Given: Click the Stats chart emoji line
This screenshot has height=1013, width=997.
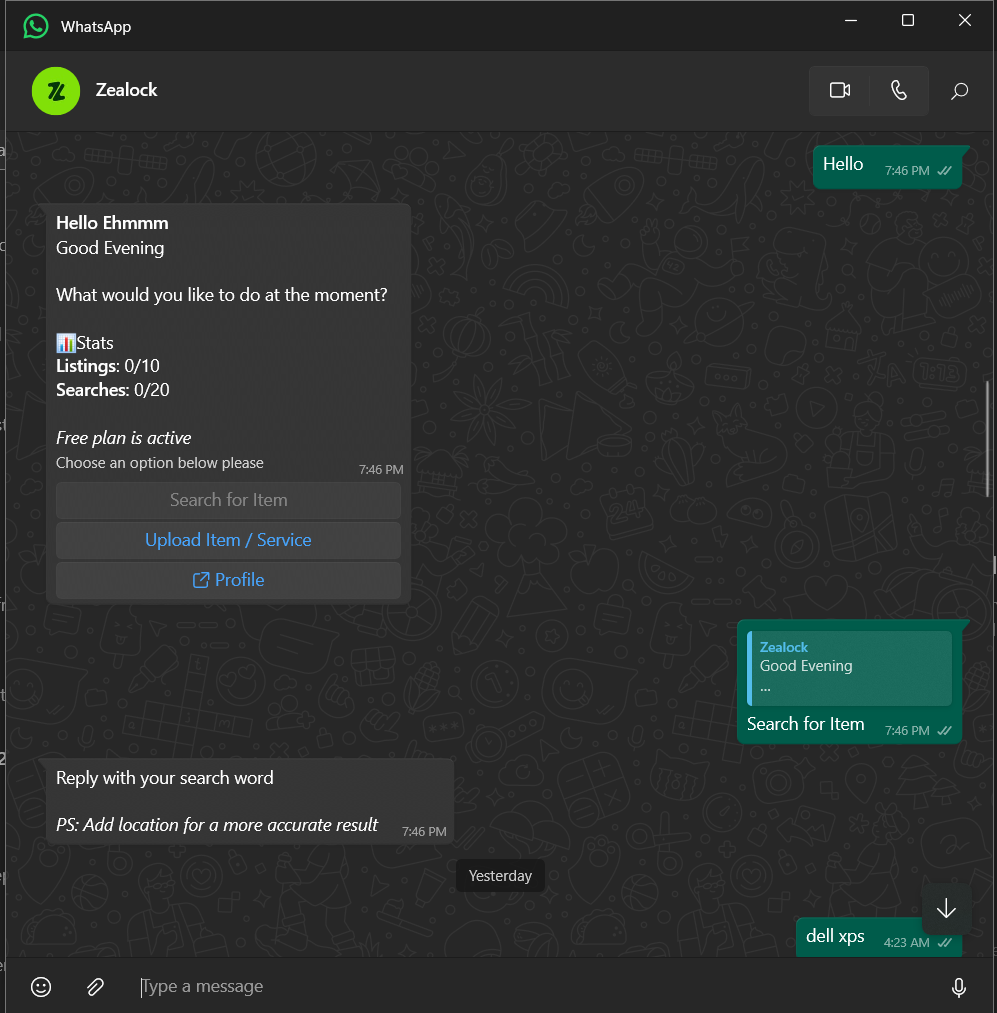Looking at the screenshot, I should pos(85,343).
